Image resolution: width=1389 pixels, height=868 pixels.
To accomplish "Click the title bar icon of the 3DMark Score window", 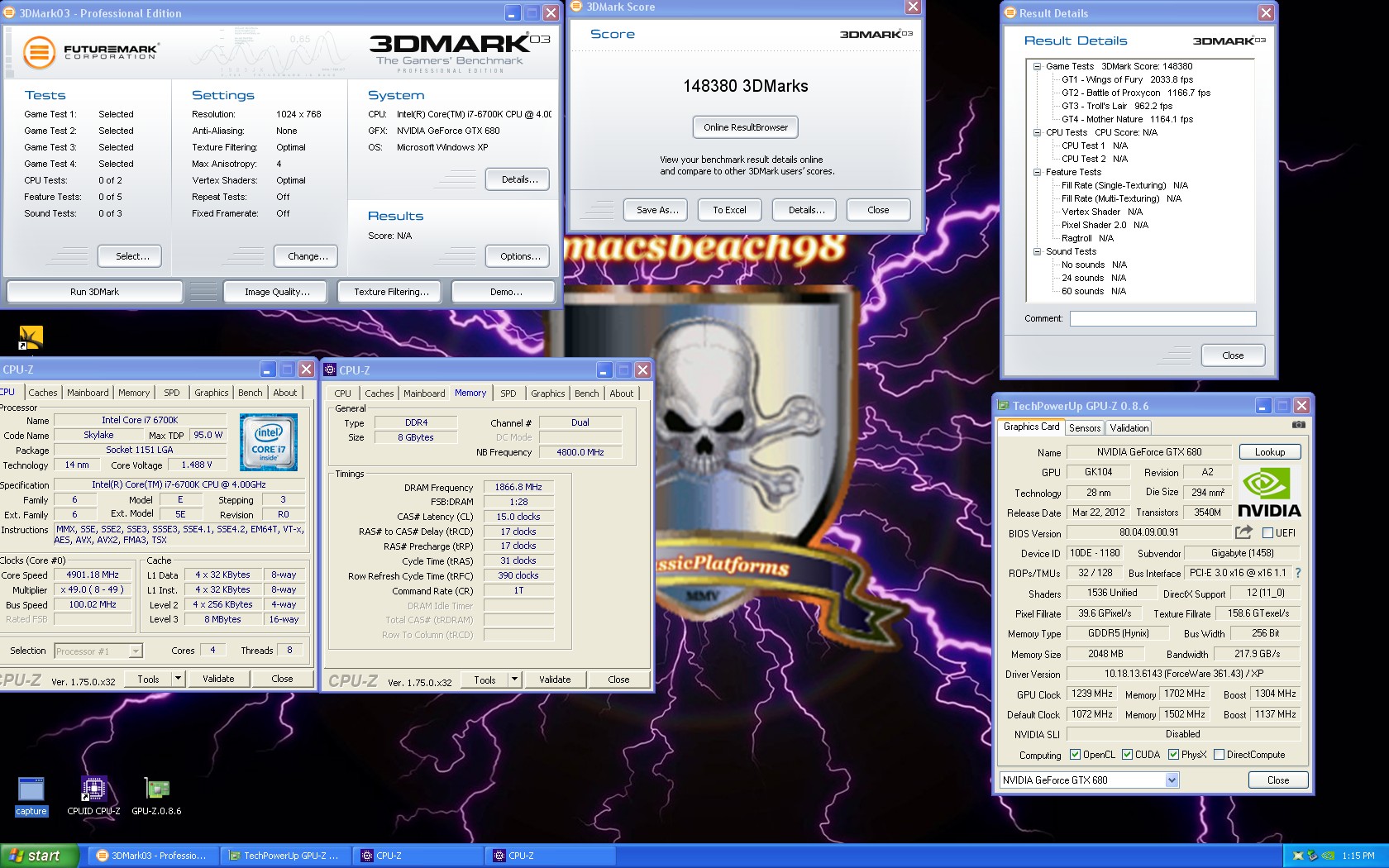I will (576, 7).
